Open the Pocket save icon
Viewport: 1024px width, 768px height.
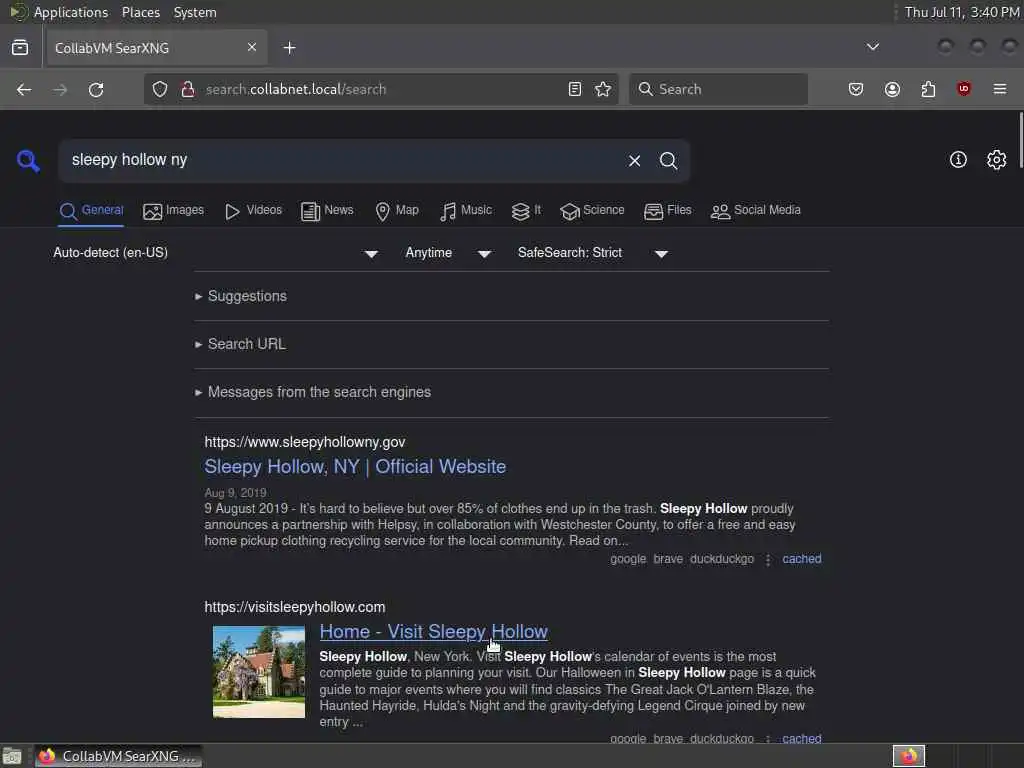(x=856, y=89)
